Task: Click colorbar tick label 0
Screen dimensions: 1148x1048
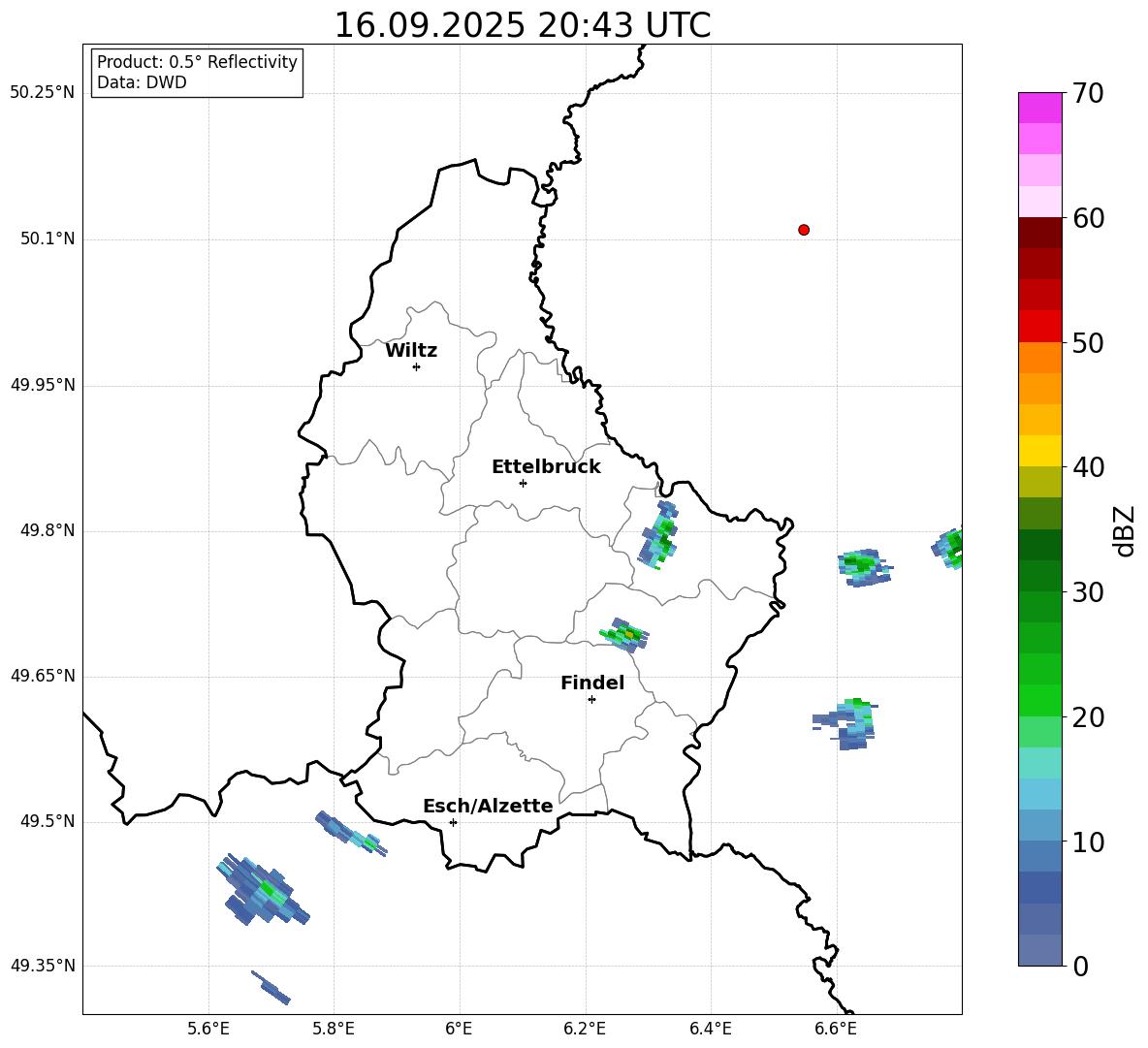Action: coord(1081,966)
